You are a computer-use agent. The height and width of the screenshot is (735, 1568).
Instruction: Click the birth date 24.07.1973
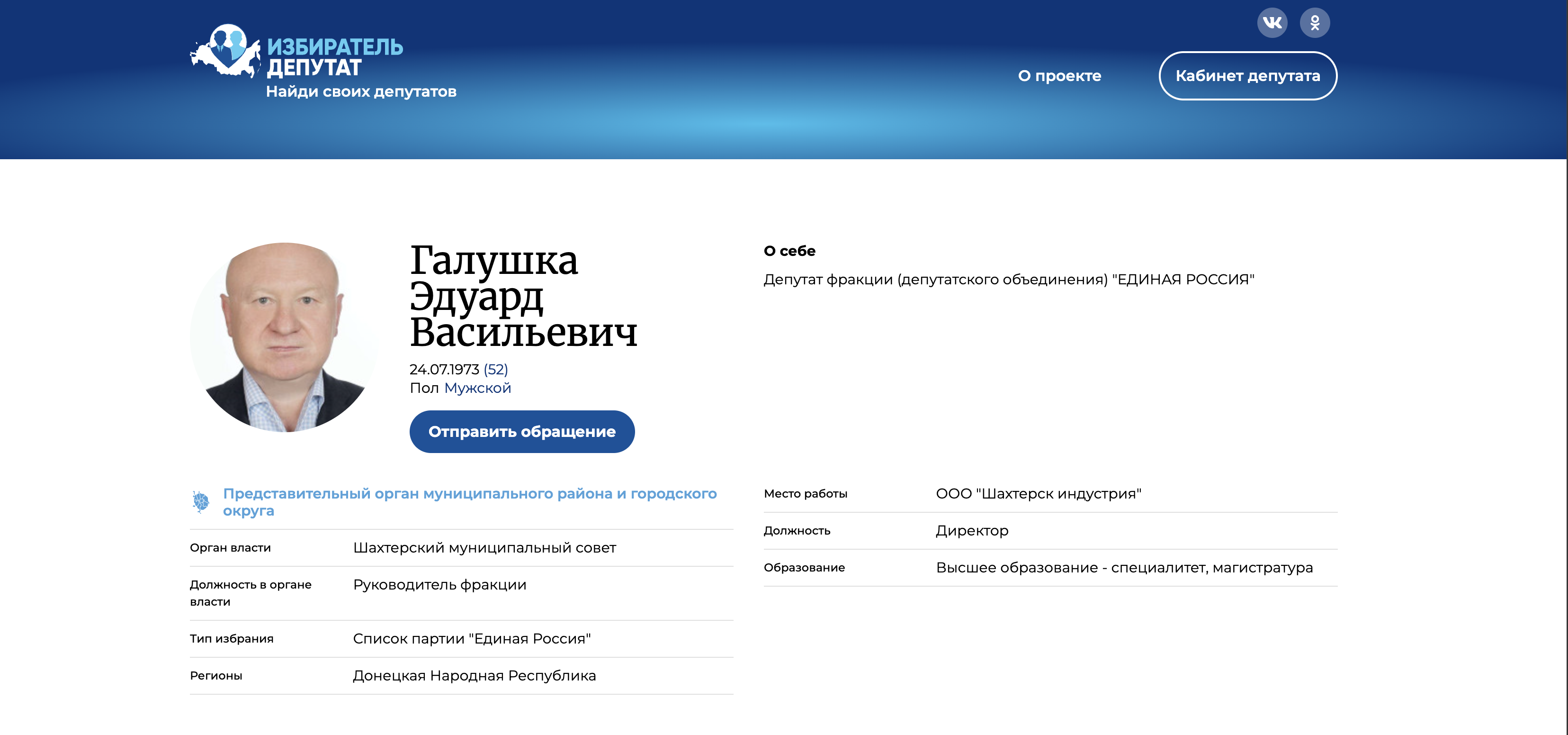[444, 370]
